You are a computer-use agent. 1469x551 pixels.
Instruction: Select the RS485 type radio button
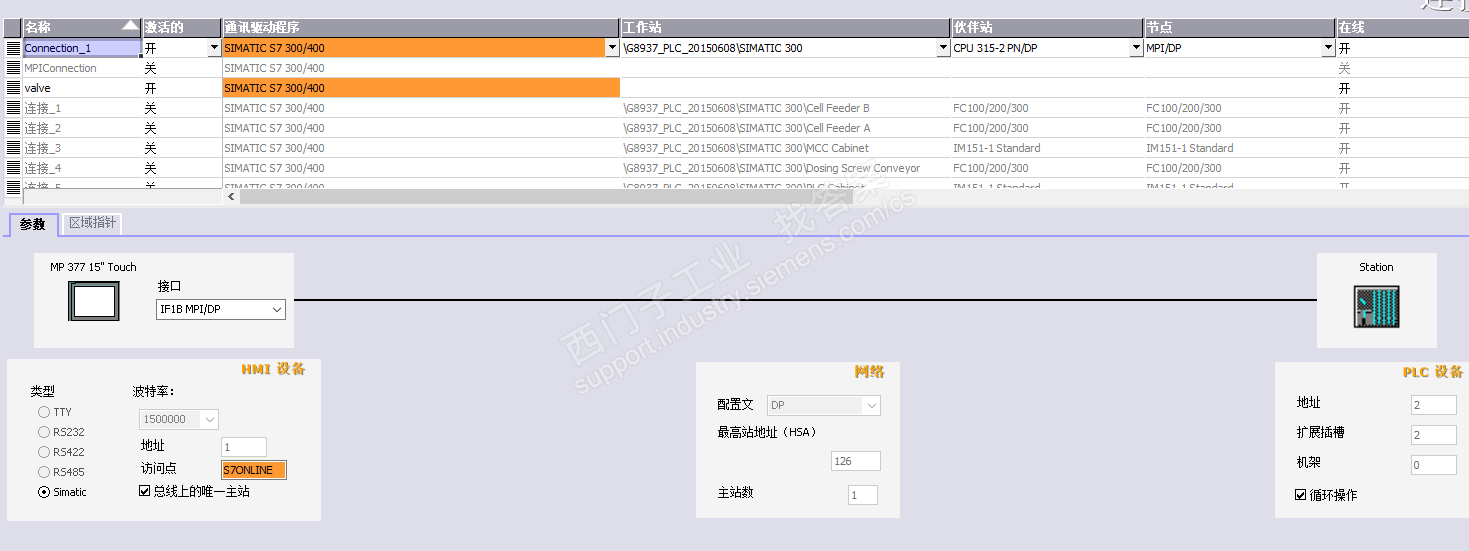pyautogui.click(x=44, y=472)
